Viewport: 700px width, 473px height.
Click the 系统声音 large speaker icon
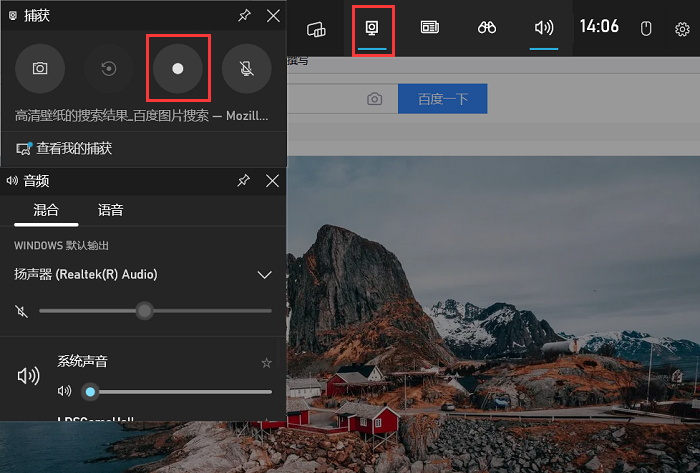point(28,376)
